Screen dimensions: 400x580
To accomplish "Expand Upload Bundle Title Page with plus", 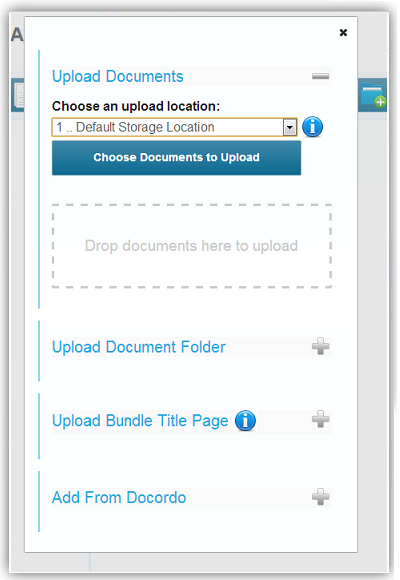I will click(x=320, y=419).
